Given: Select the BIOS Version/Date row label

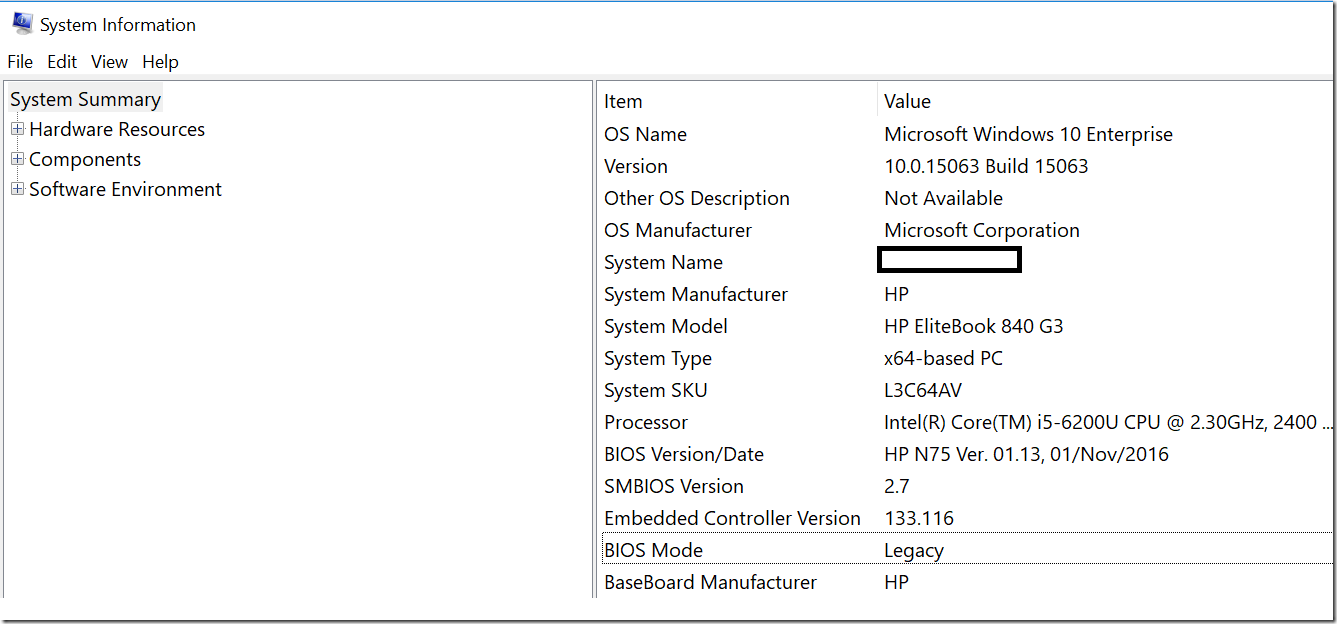Looking at the screenshot, I should [x=684, y=455].
